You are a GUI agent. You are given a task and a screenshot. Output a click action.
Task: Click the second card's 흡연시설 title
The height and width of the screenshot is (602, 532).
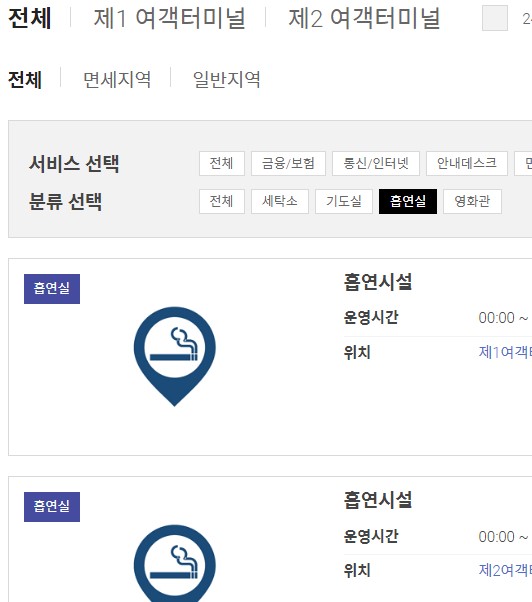[378, 500]
